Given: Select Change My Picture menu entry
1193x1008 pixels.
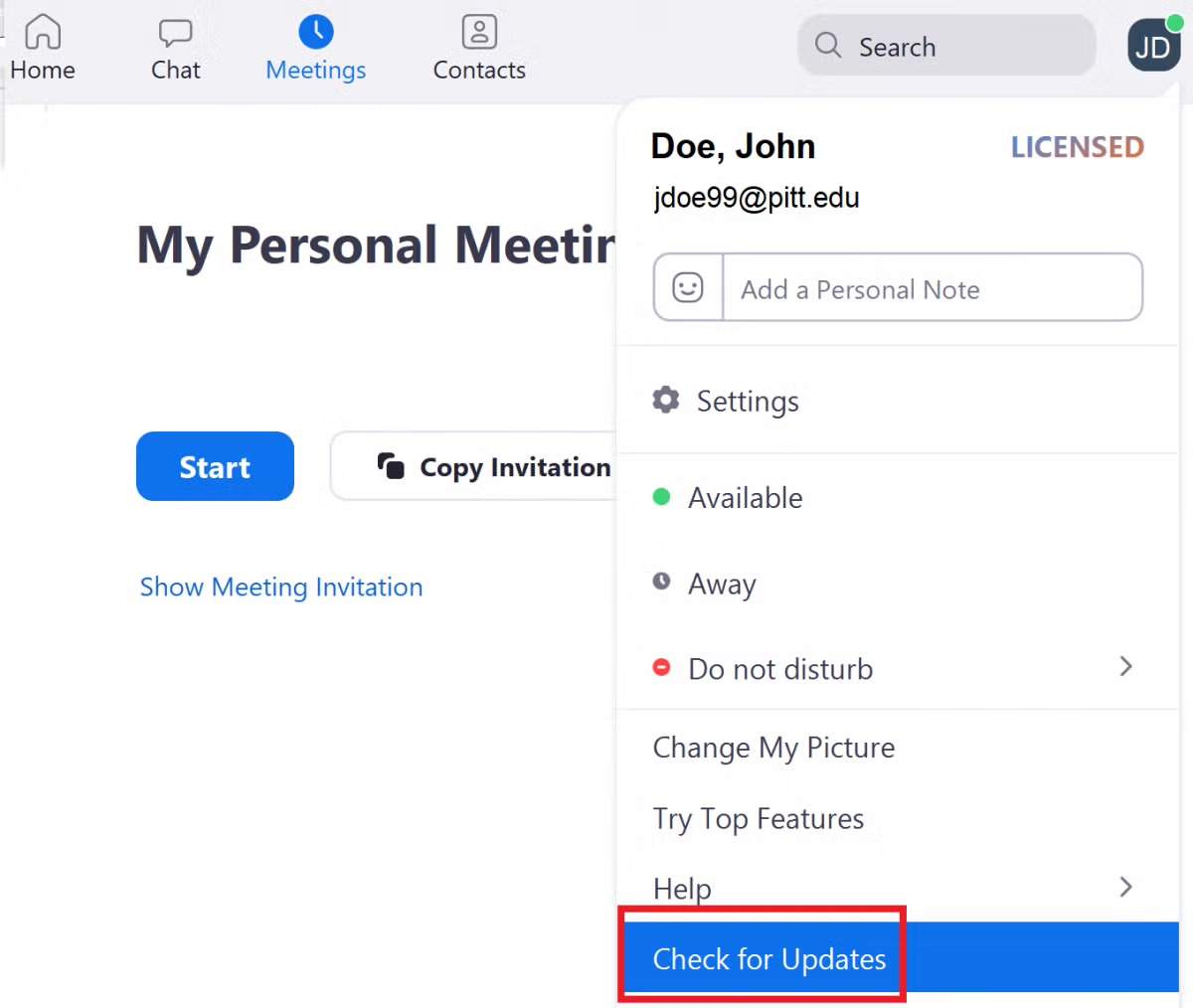Looking at the screenshot, I should [x=773, y=748].
